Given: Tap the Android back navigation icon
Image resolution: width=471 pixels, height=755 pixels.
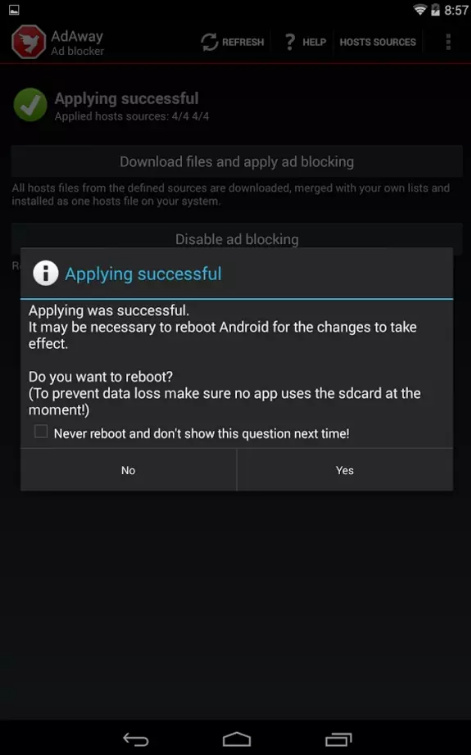Looking at the screenshot, I should pos(136,739).
